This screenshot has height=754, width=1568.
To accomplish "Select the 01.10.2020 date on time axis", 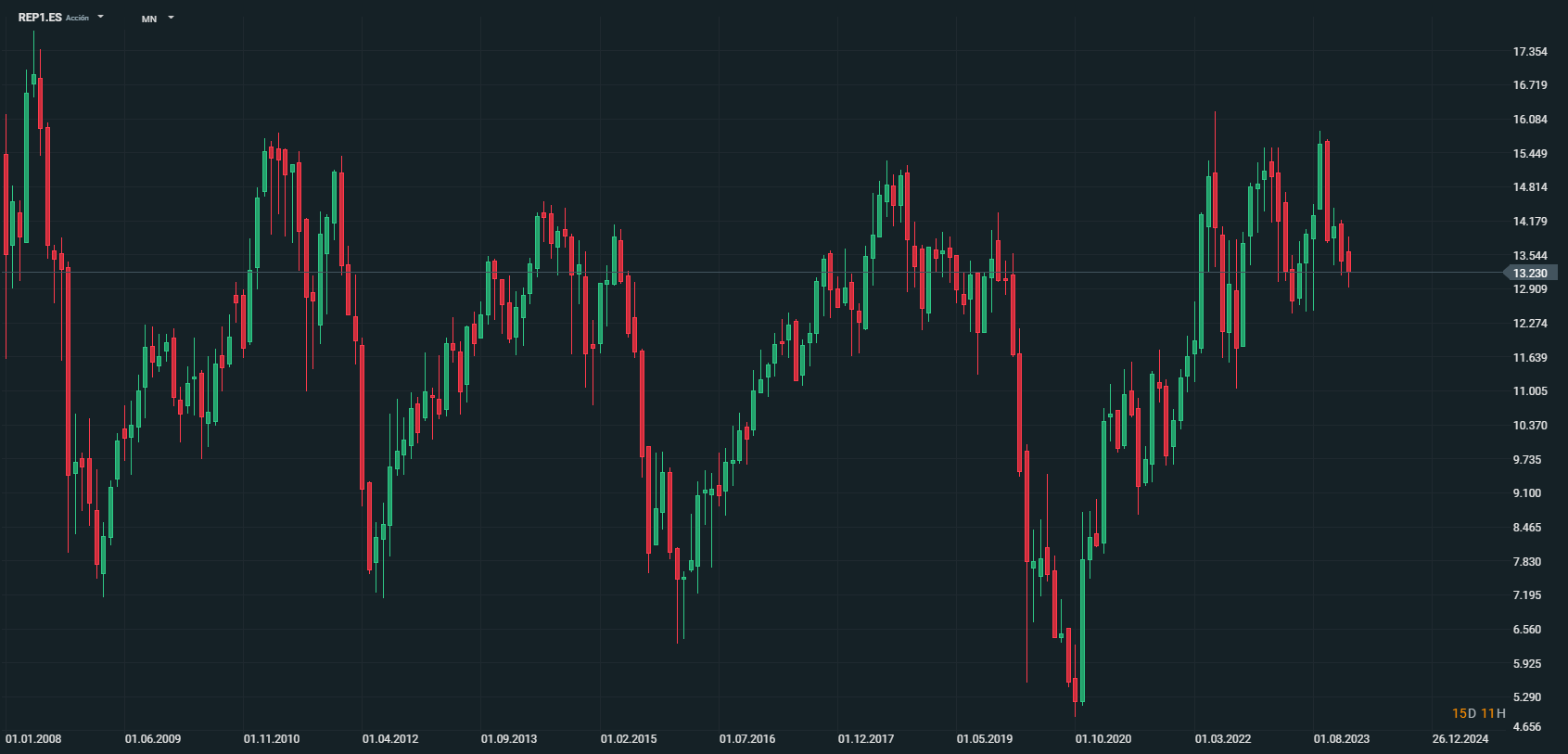I will [1103, 739].
